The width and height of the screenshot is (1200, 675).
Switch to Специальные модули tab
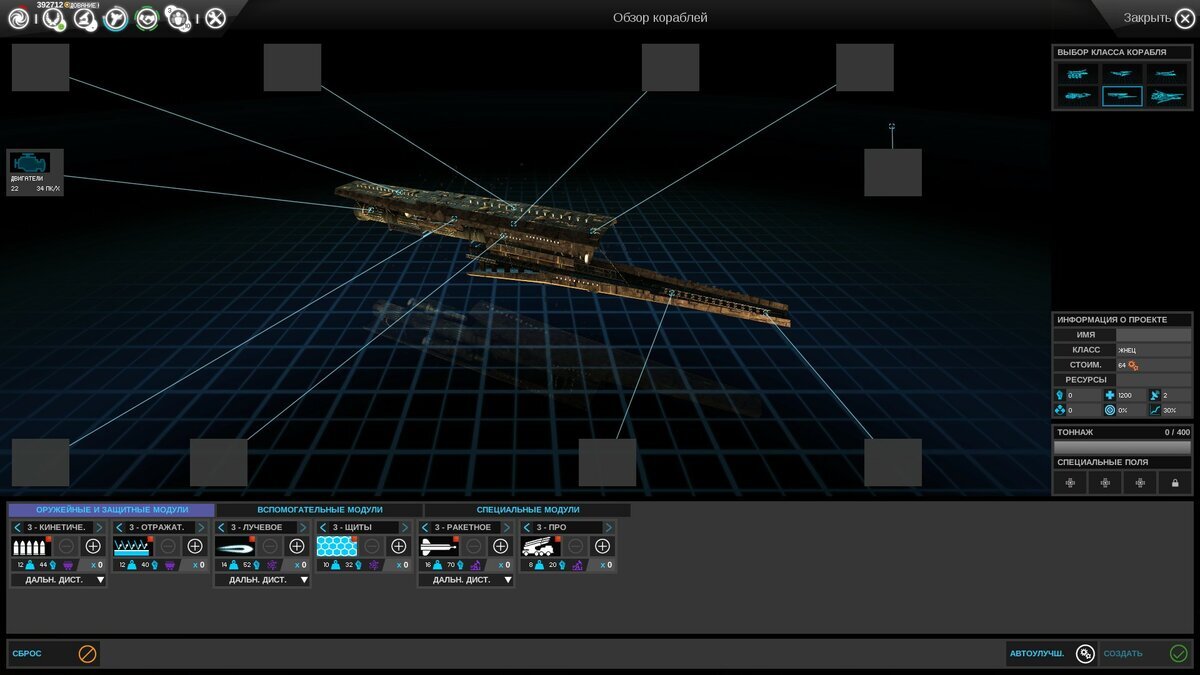point(527,510)
